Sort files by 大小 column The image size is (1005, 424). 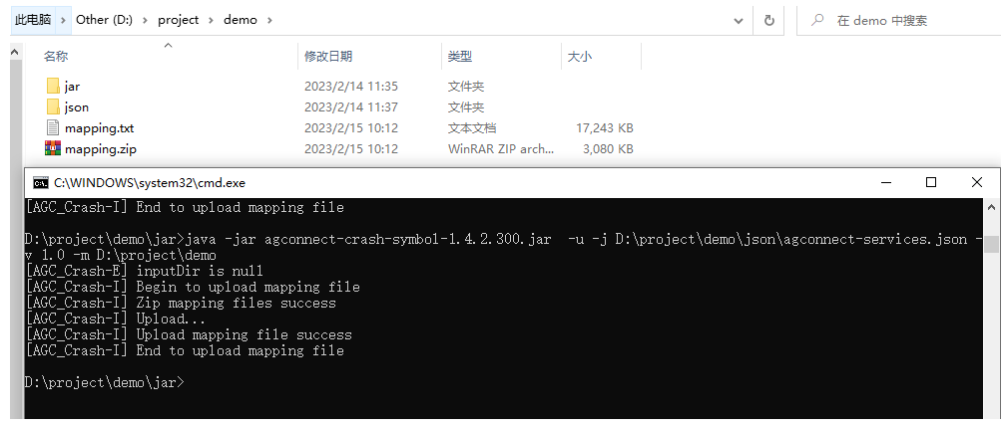coord(579,56)
